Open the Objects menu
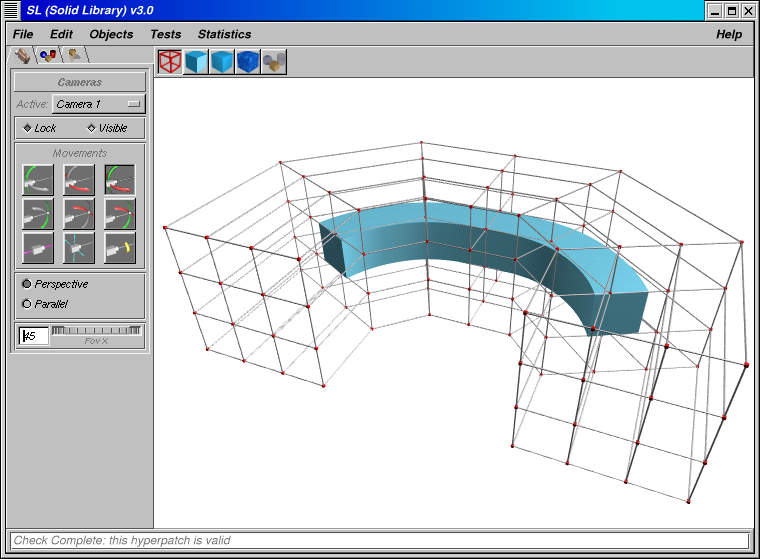 [x=111, y=34]
